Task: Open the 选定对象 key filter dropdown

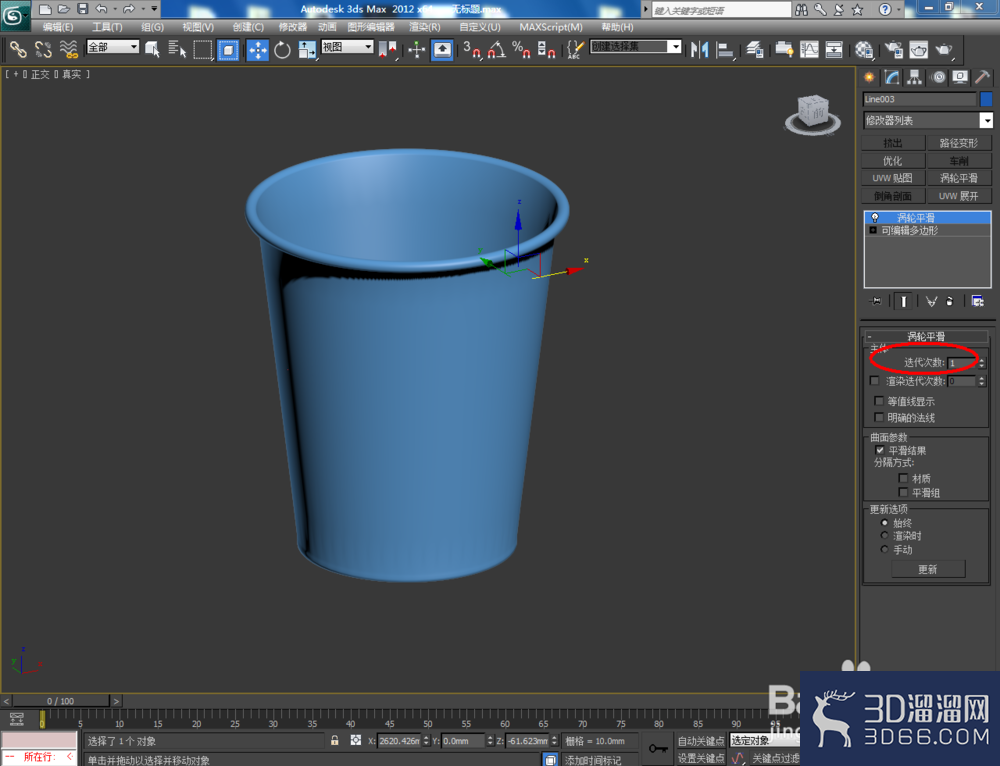Action: [x=765, y=740]
